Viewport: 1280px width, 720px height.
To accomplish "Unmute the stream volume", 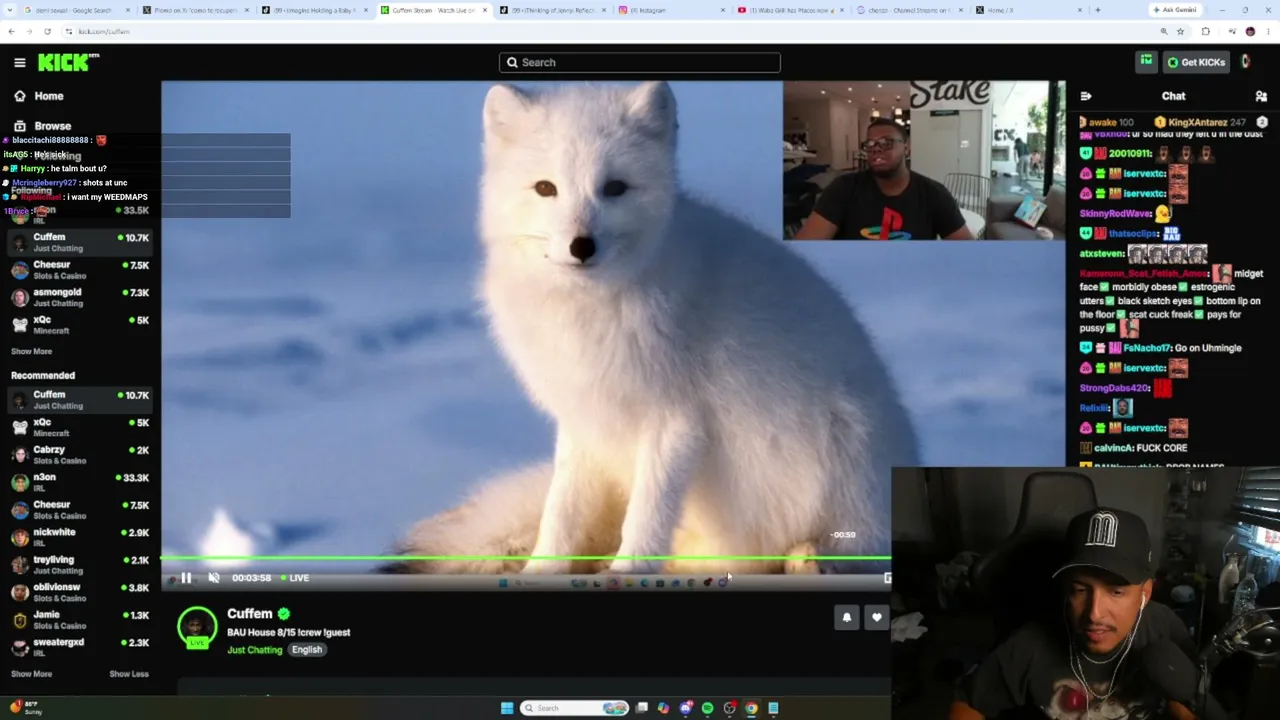I will coord(214,578).
